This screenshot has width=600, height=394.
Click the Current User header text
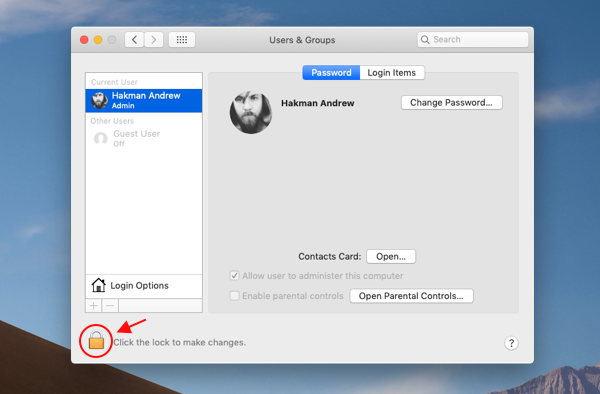pos(114,82)
